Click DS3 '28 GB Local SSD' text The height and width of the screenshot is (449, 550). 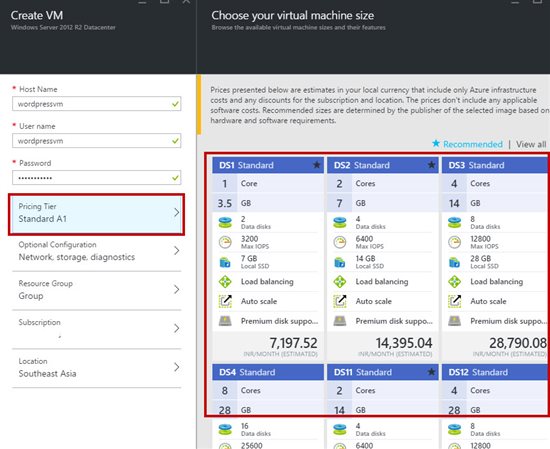click(x=484, y=262)
